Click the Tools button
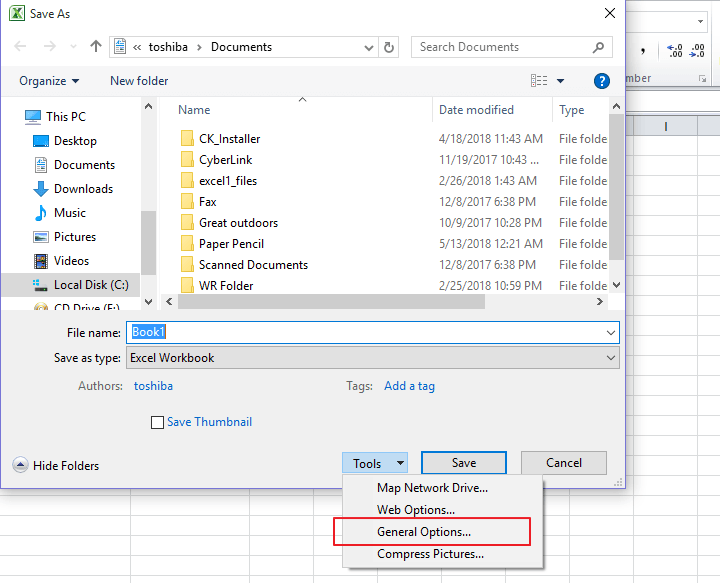This screenshot has width=720, height=583. [x=375, y=463]
